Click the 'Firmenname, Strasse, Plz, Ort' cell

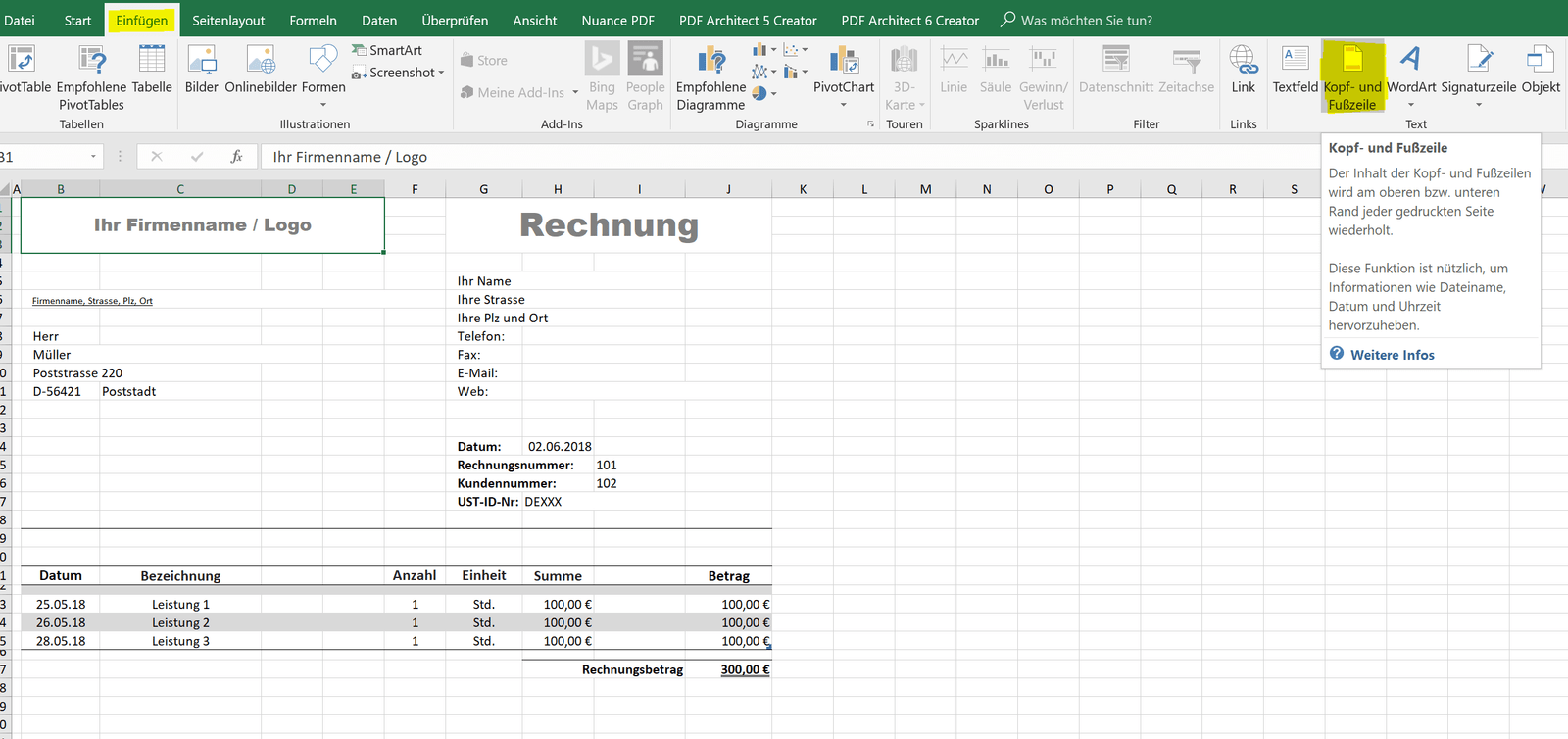point(92,301)
